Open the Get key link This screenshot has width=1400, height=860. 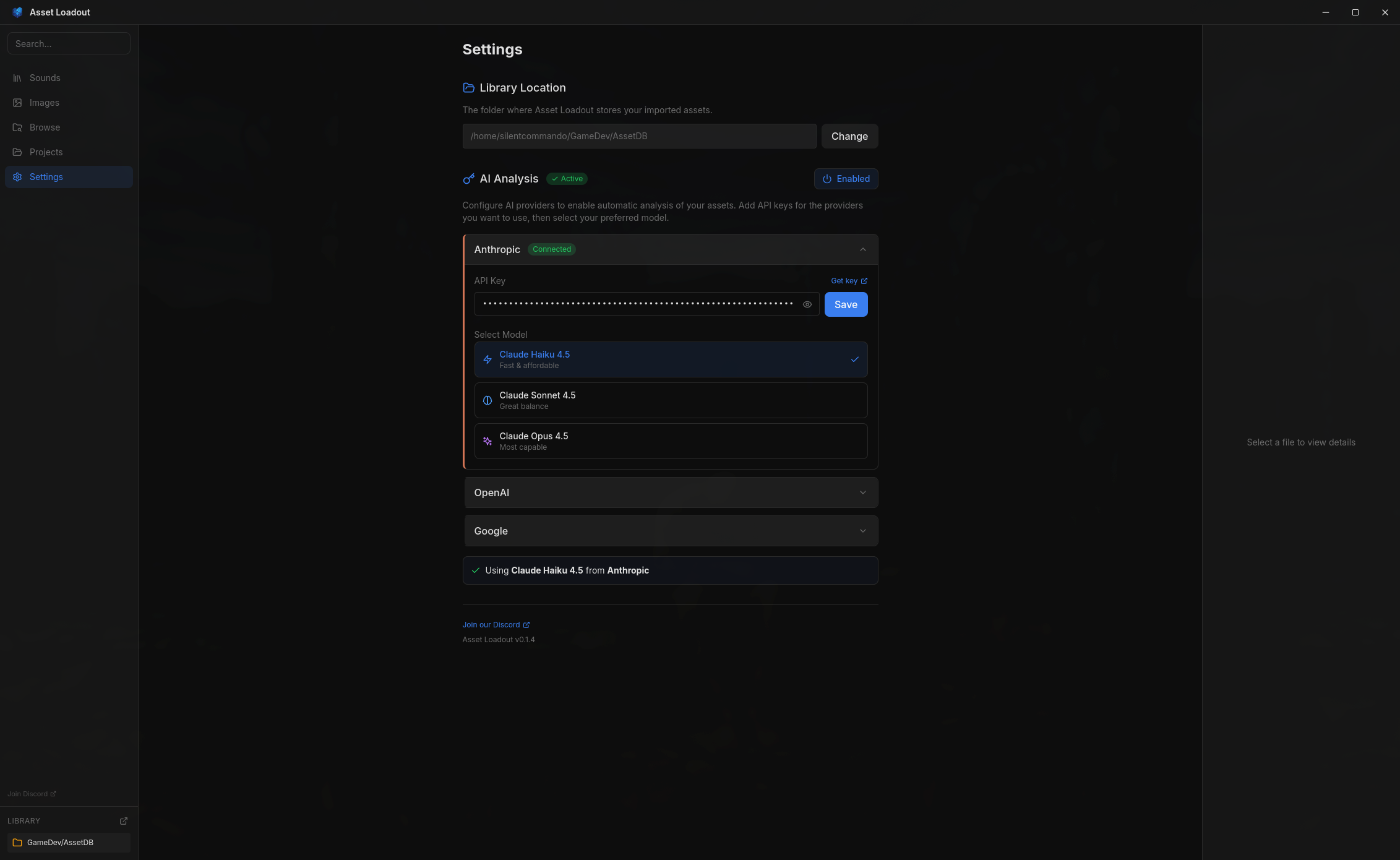coord(848,281)
